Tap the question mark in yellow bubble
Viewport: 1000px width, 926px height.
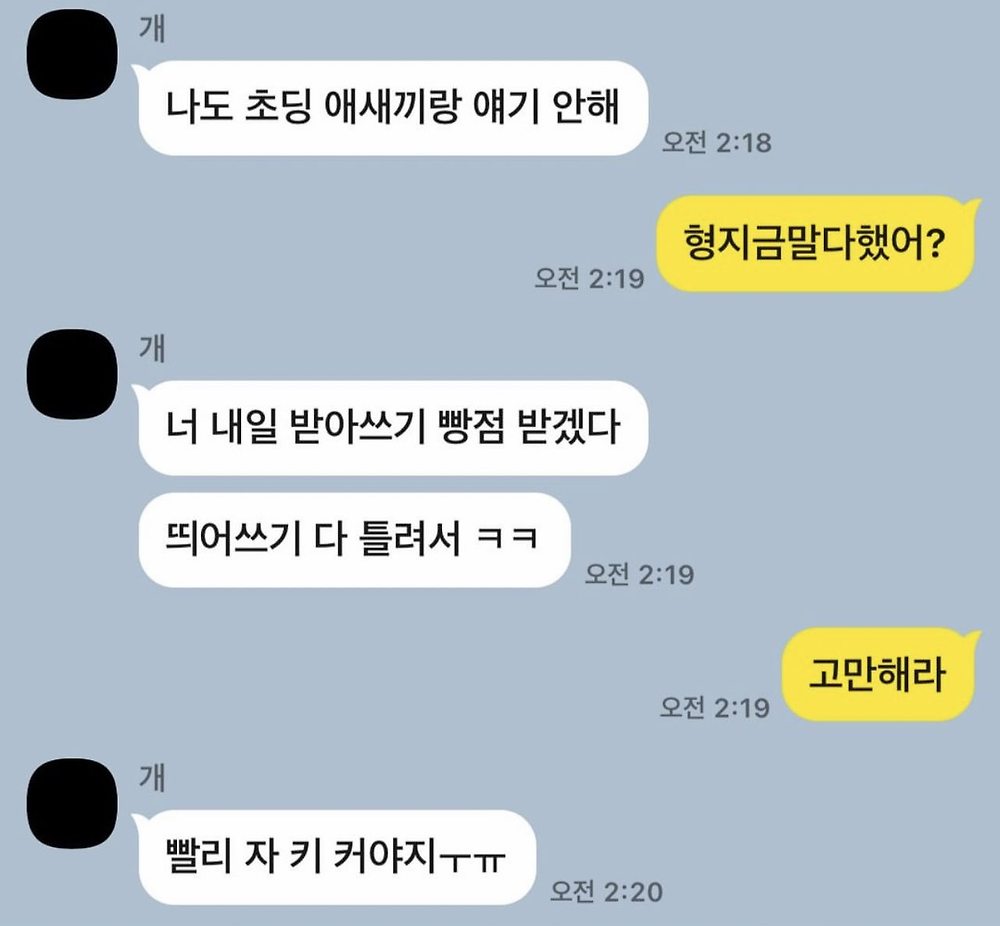(933, 244)
